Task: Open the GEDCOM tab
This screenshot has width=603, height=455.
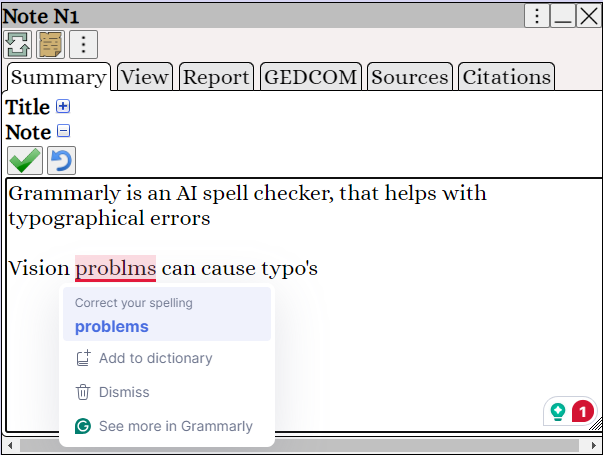Action: pyautogui.click(x=311, y=77)
